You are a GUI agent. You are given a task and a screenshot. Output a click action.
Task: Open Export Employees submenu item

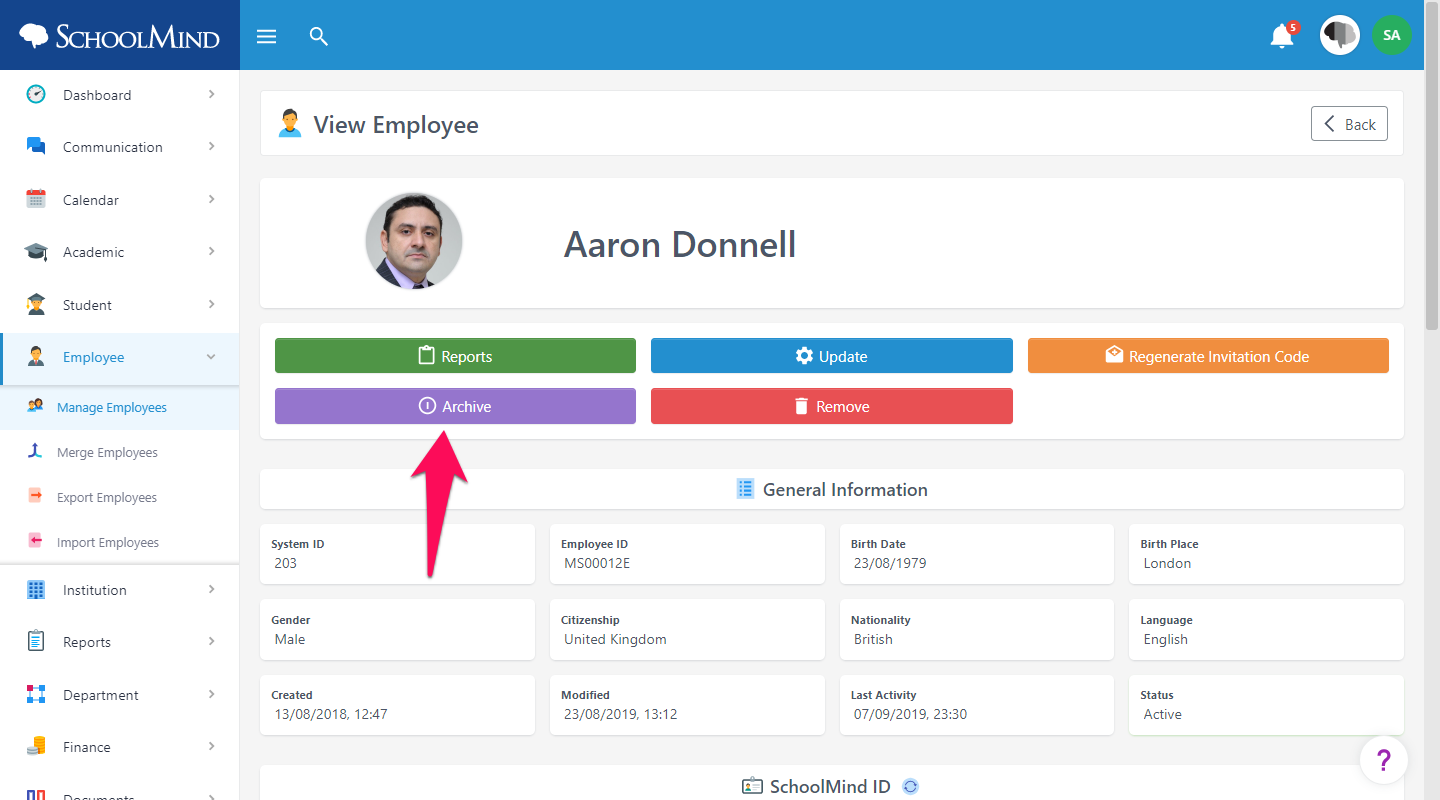(120, 497)
